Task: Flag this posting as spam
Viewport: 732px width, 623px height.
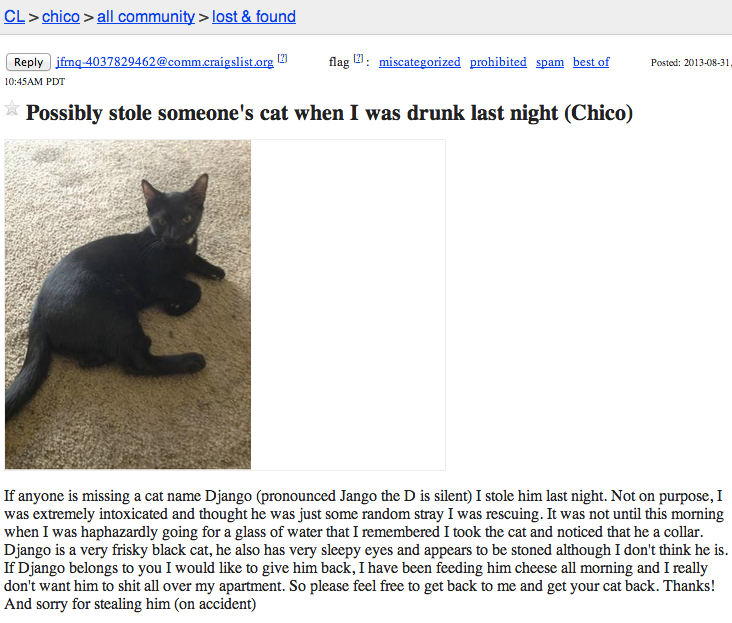Action: pyautogui.click(x=550, y=62)
